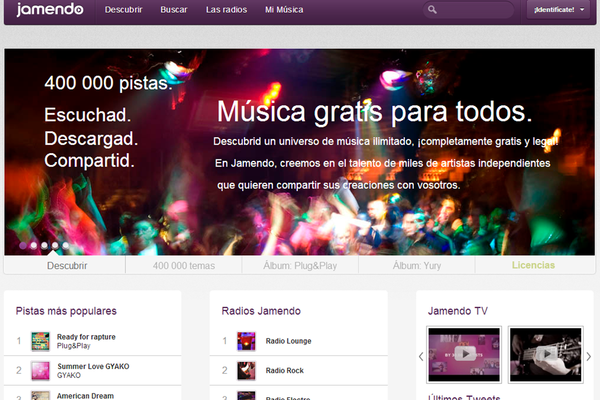Image resolution: width=600 pixels, height=400 pixels.
Task: Select the fourth carousel dot indicator
Action: [x=55, y=245]
